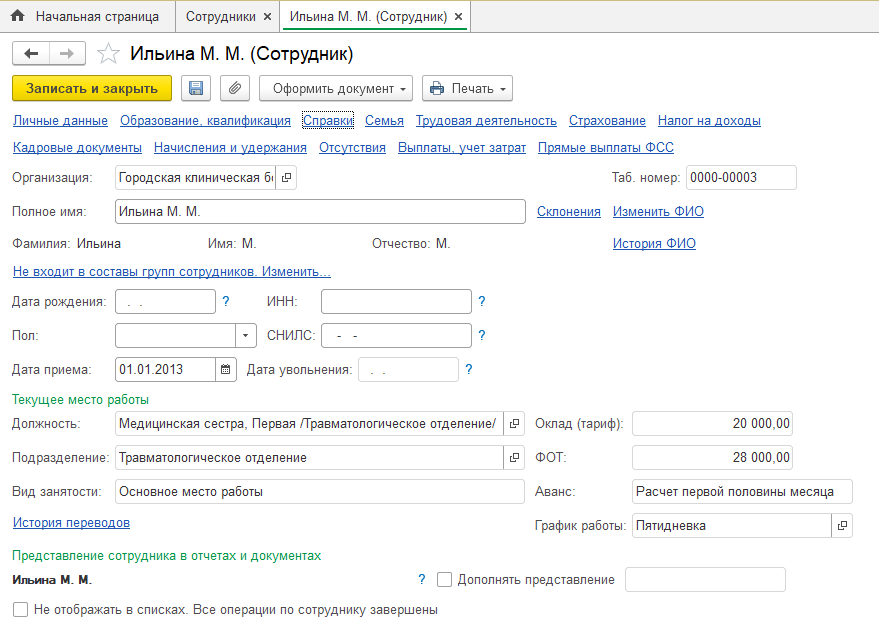
Task: Open the Подразделение record with its open icon
Action: pyautogui.click(x=514, y=458)
